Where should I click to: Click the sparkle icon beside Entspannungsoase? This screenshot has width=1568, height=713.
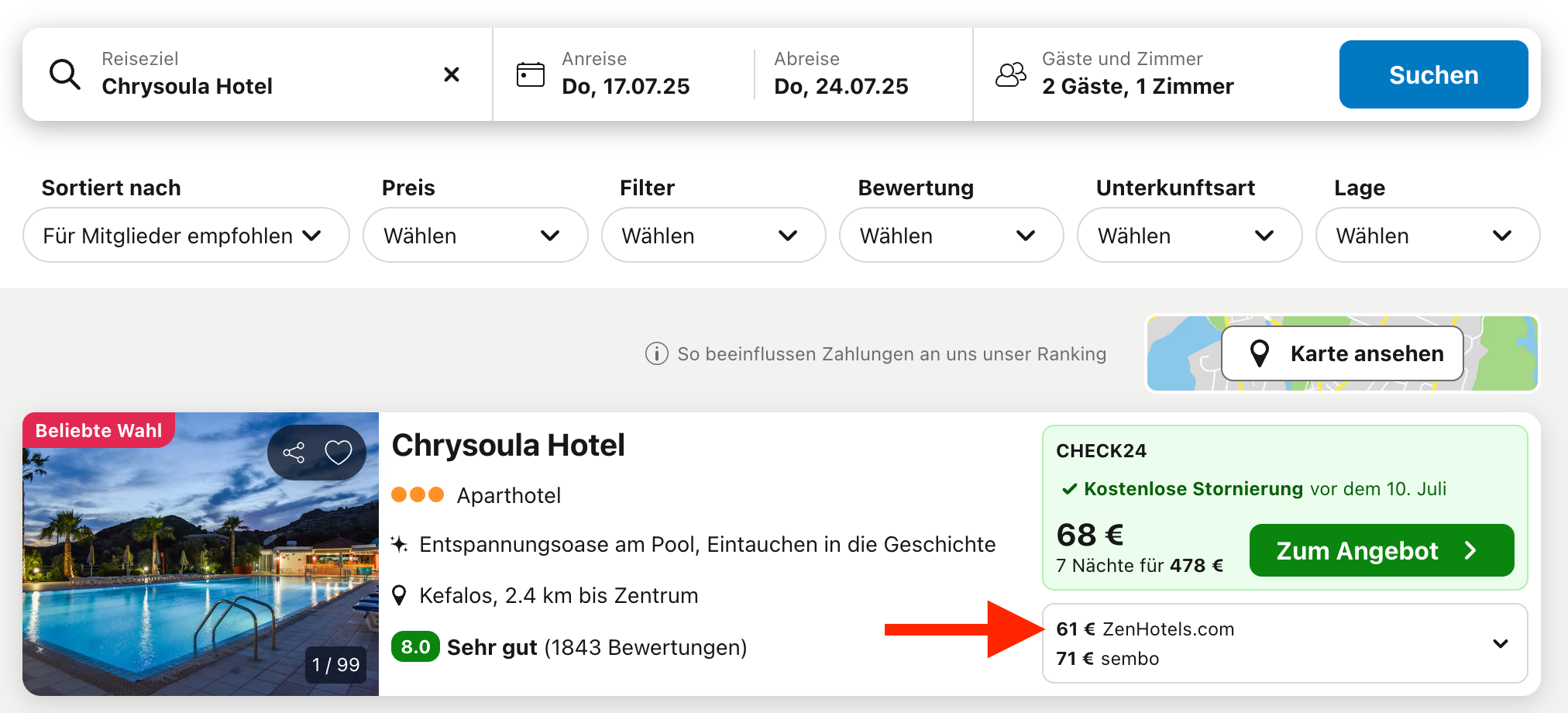point(399,544)
